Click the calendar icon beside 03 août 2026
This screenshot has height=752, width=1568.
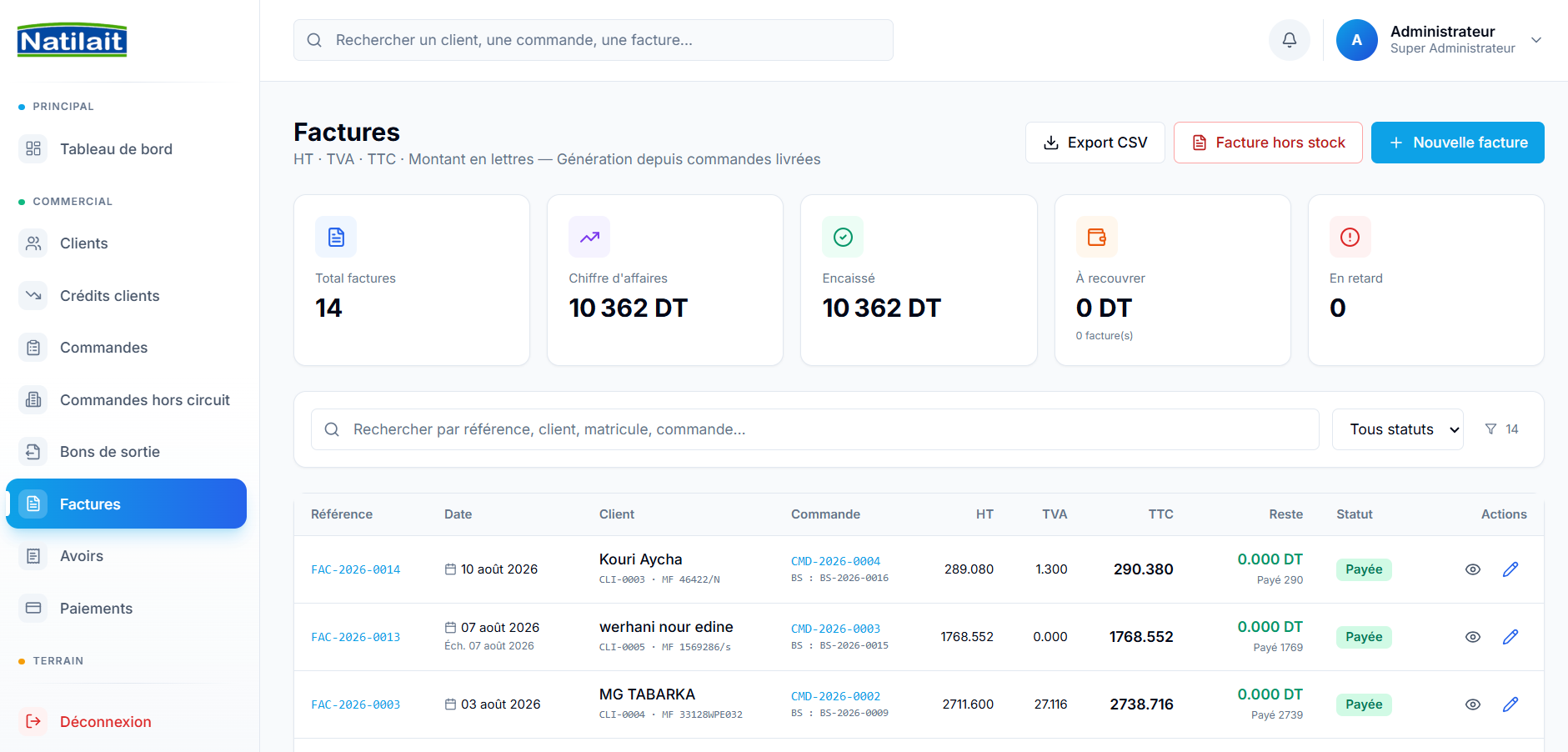450,704
